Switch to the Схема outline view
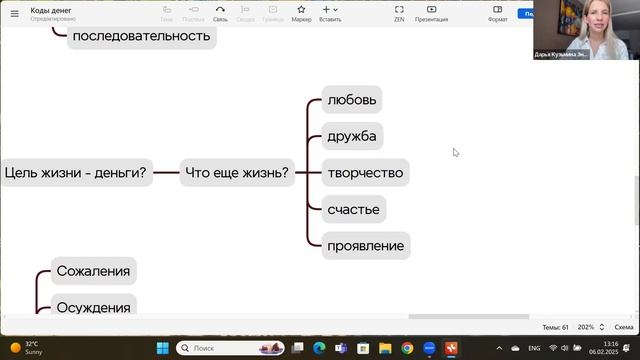The width and height of the screenshot is (640, 360). coord(624,327)
